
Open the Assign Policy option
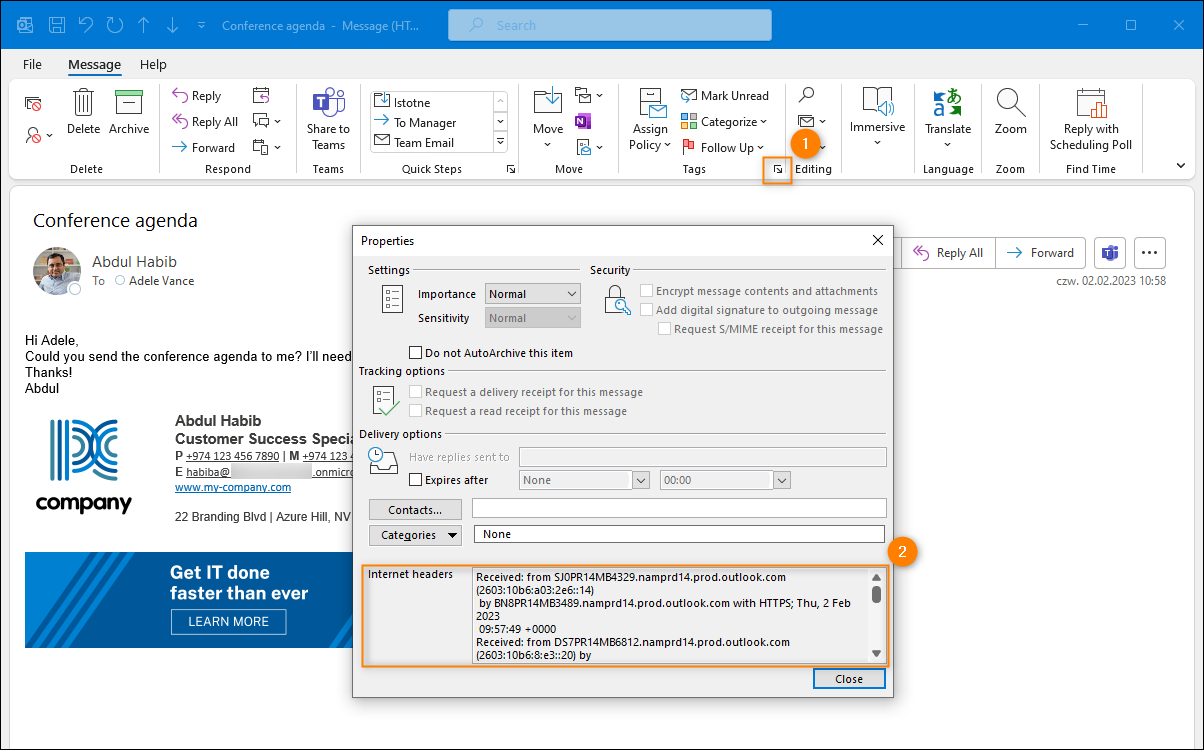(x=650, y=104)
